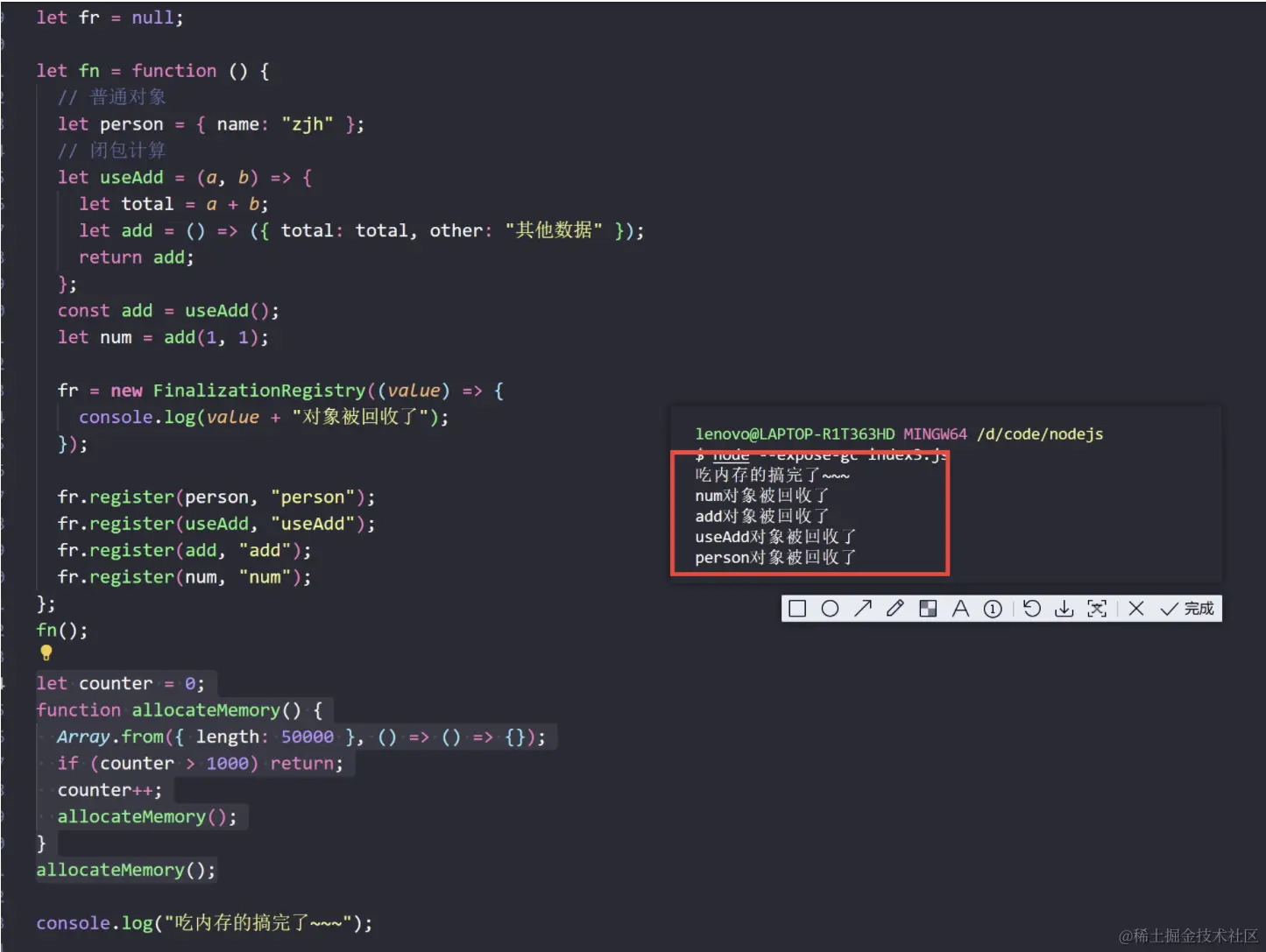Image resolution: width=1266 pixels, height=952 pixels.
Task: Click the terminal output 'add对象被回收了'
Action: pos(761,517)
